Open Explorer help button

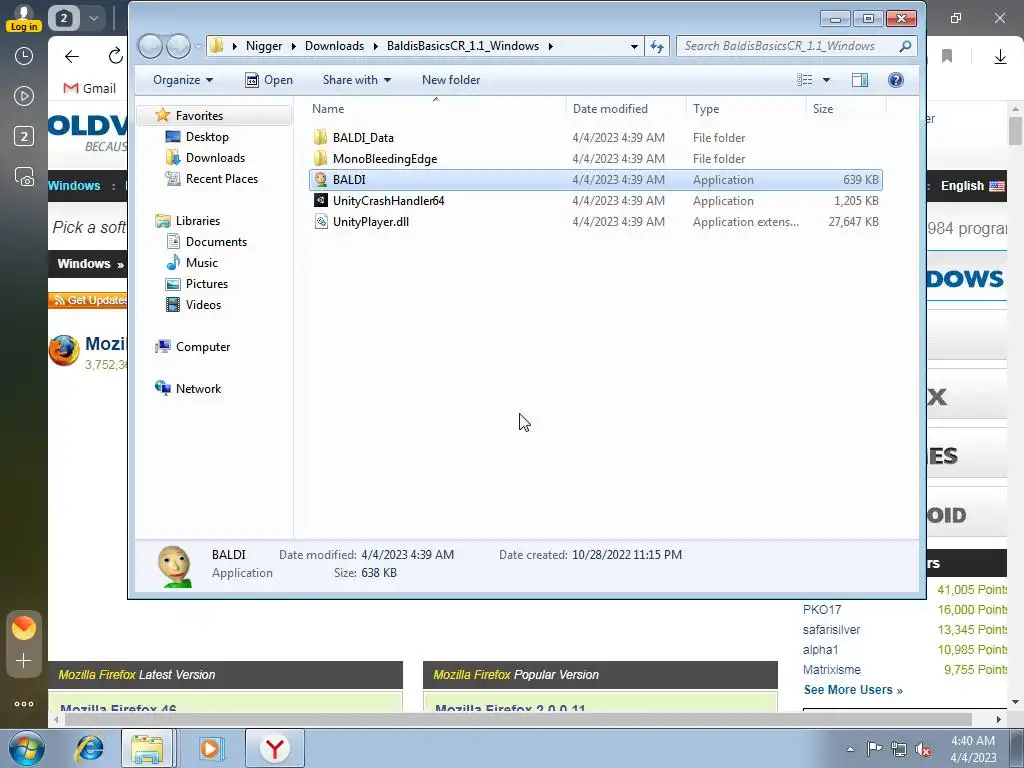896,80
